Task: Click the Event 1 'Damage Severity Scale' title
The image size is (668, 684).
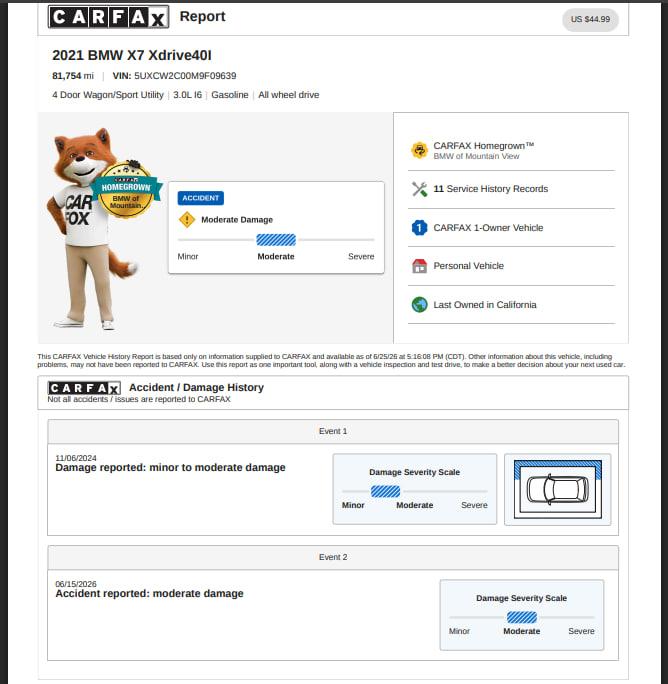Action: [415, 472]
